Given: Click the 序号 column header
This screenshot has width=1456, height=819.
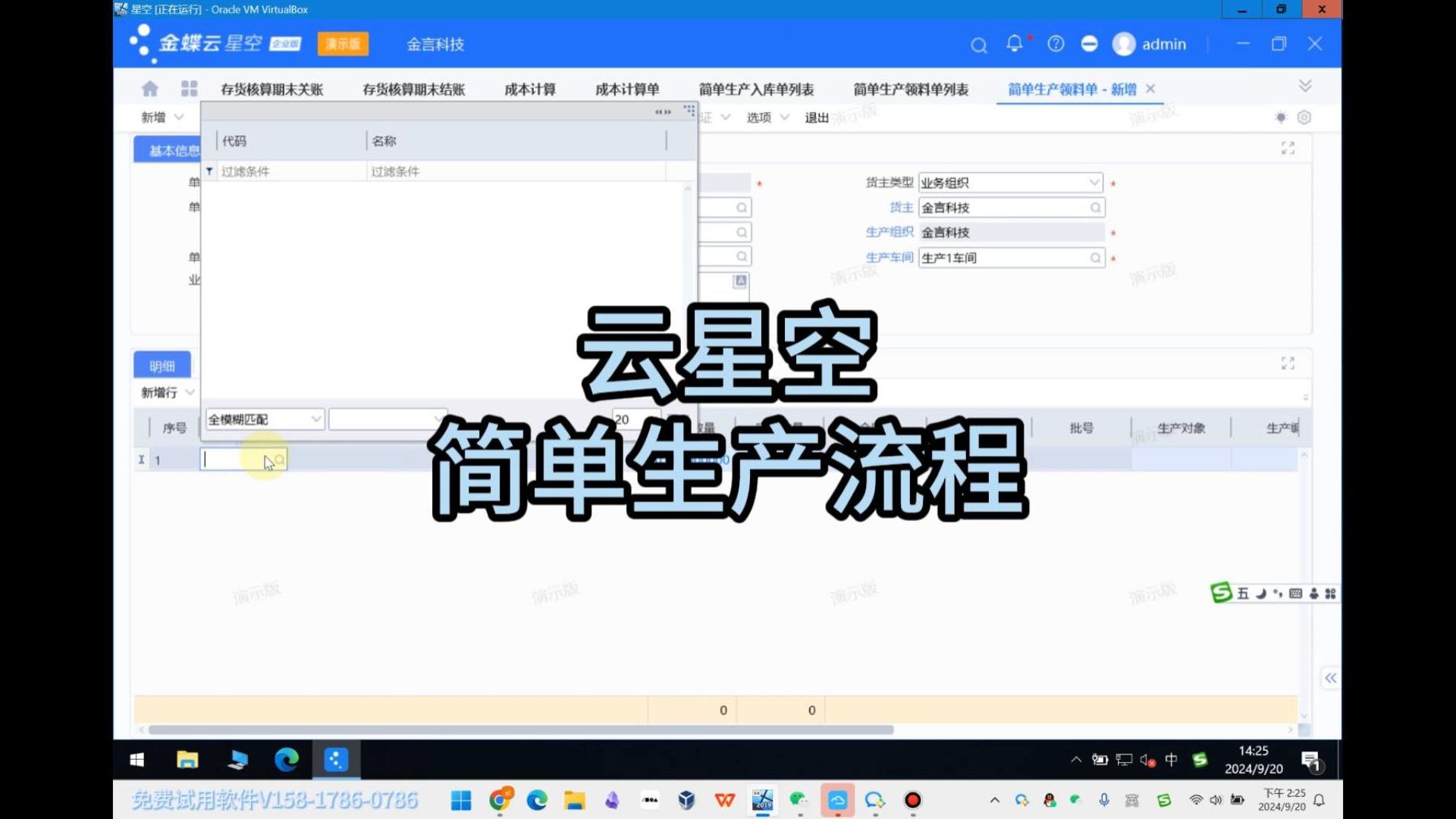Looking at the screenshot, I should [x=174, y=428].
